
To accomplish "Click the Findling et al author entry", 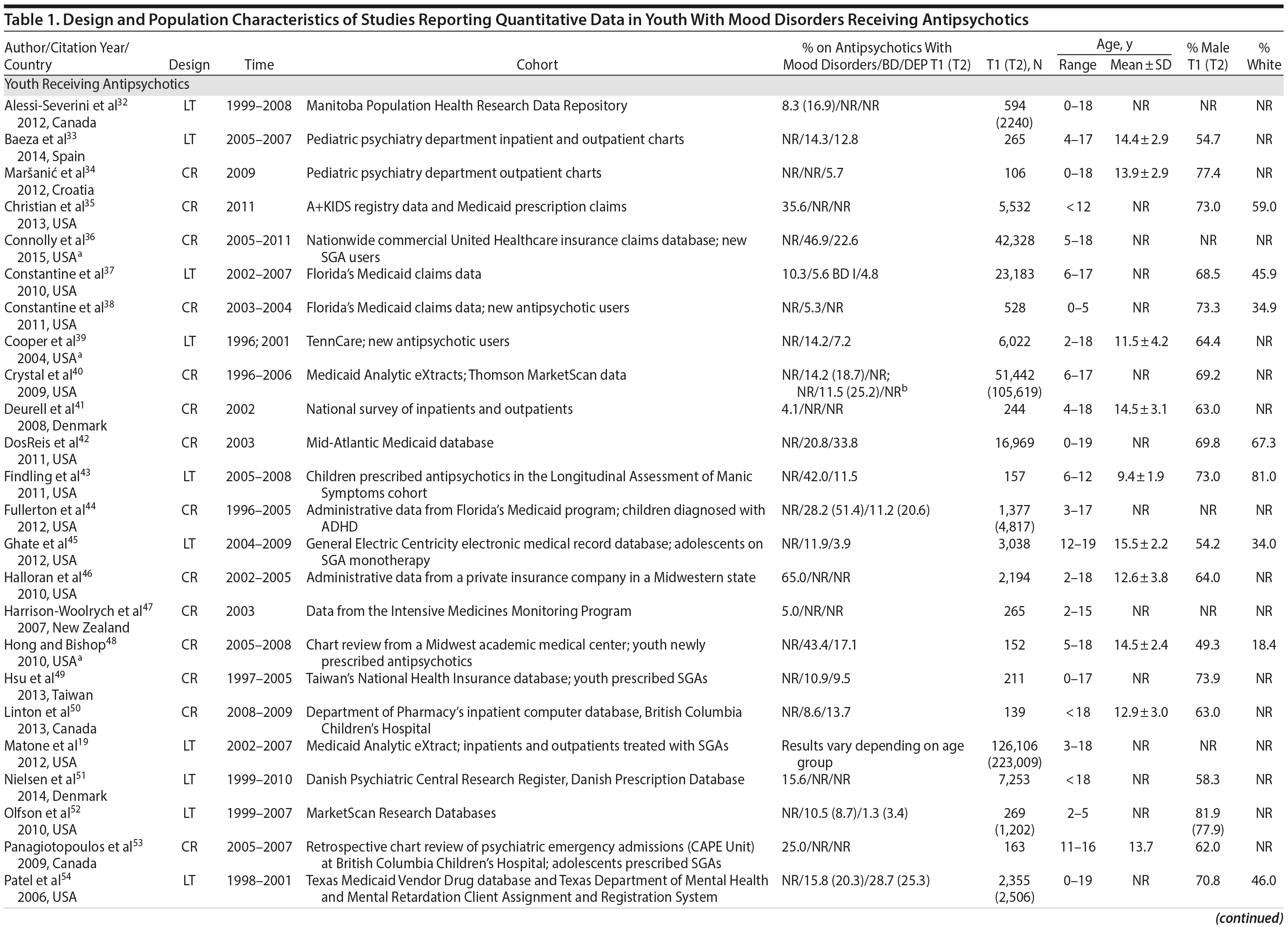I will point(41,477).
